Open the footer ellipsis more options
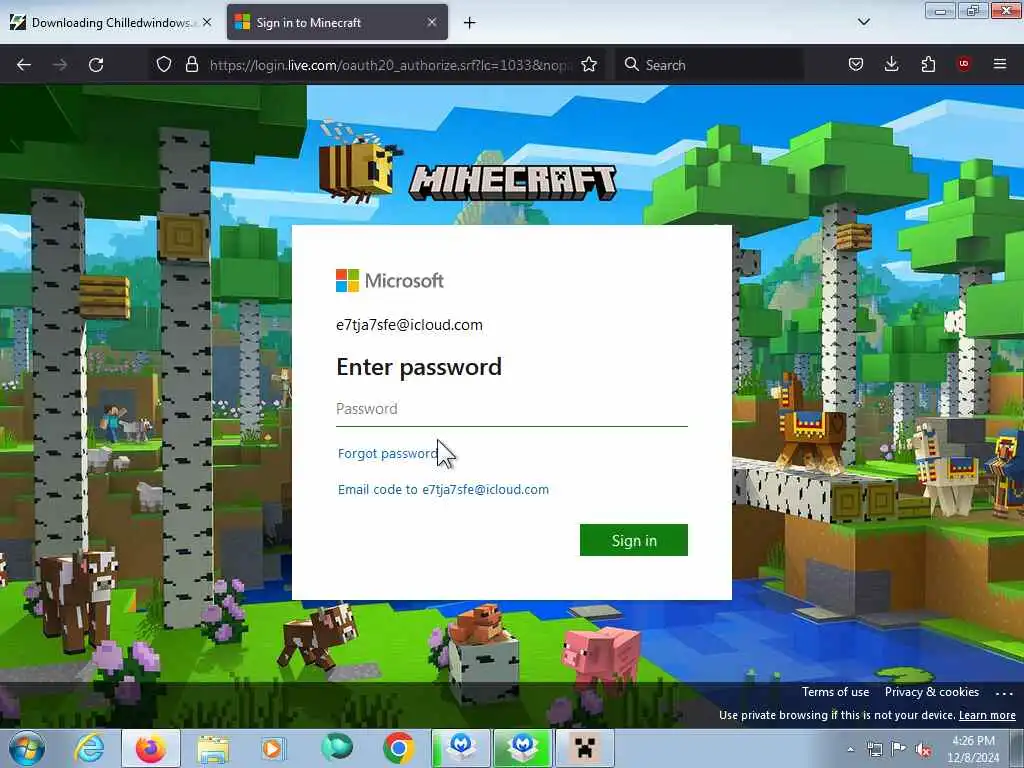This screenshot has height=768, width=1024. click(1004, 693)
